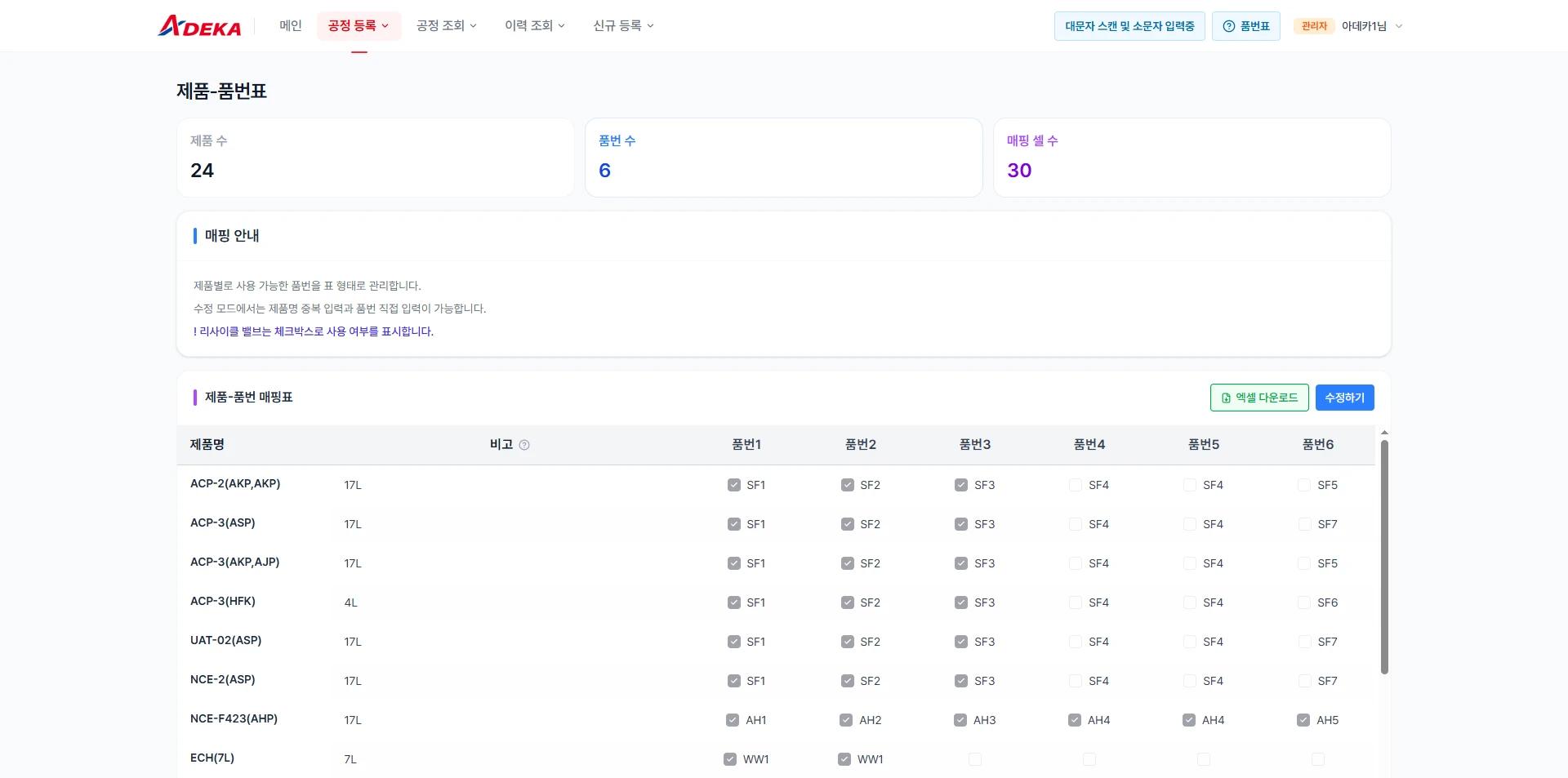This screenshot has width=1568, height=778.
Task: Select the 매핑 셀 수 summary card
Action: (x=1192, y=158)
